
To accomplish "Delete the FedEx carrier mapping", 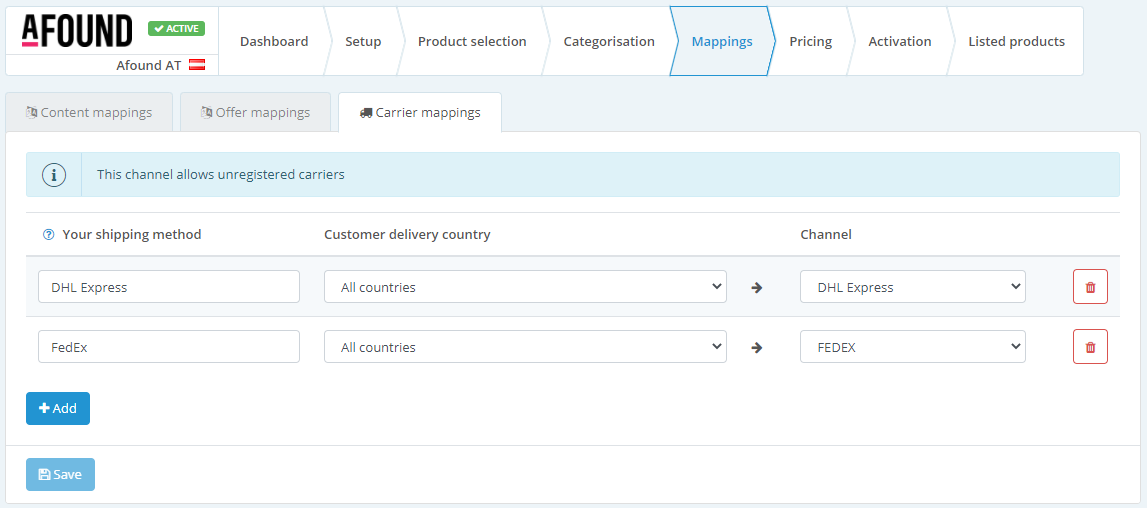I will pyautogui.click(x=1090, y=346).
